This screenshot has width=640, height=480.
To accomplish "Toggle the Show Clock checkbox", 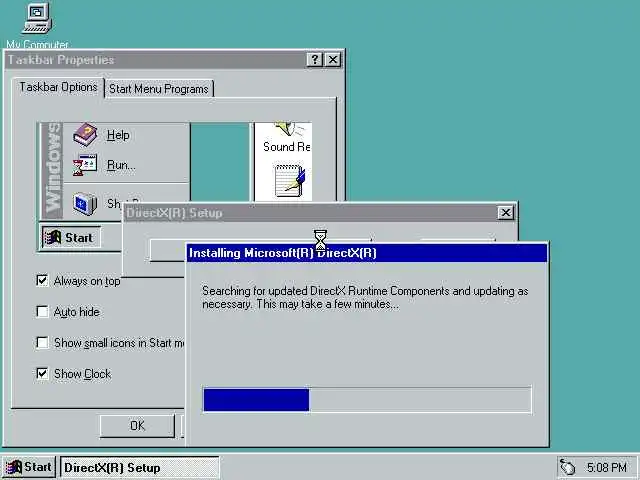I will (x=42, y=373).
